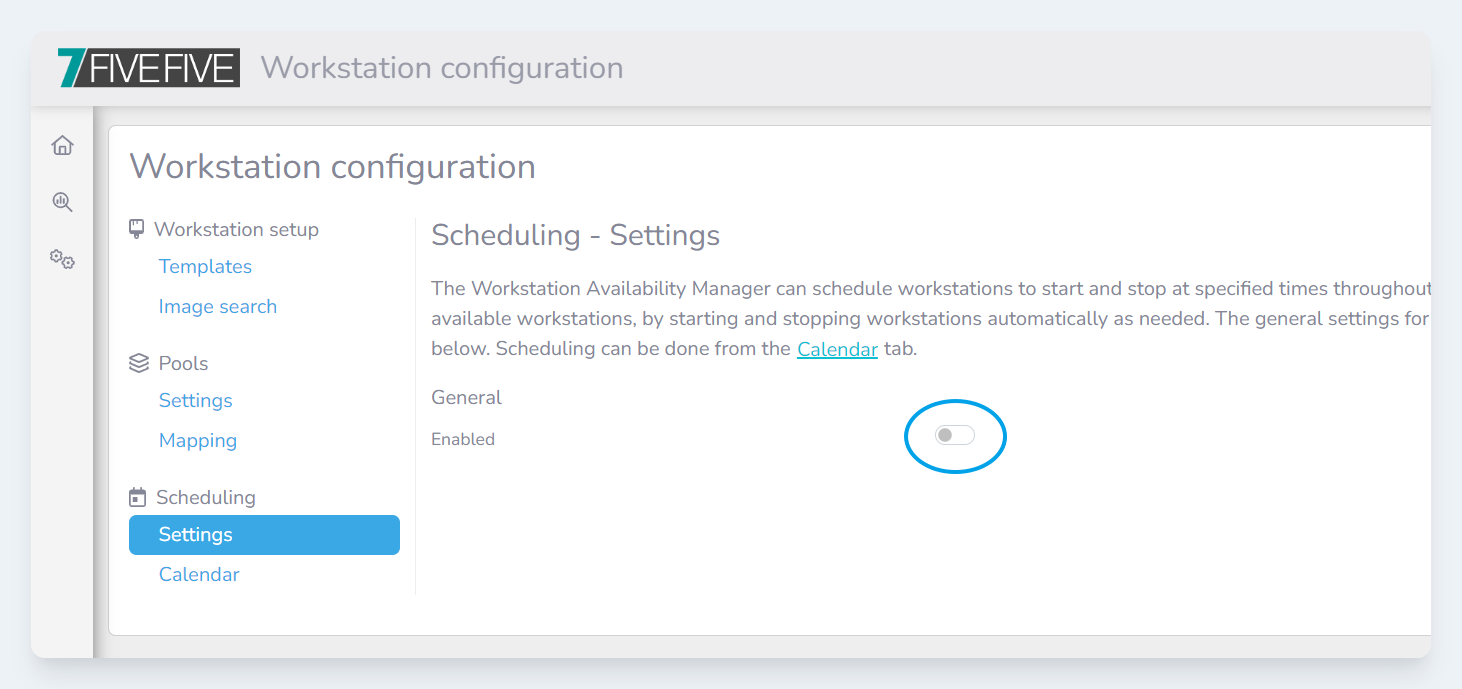
Task: Click the monitor icon beside Workstation setup
Action: pyautogui.click(x=137, y=229)
